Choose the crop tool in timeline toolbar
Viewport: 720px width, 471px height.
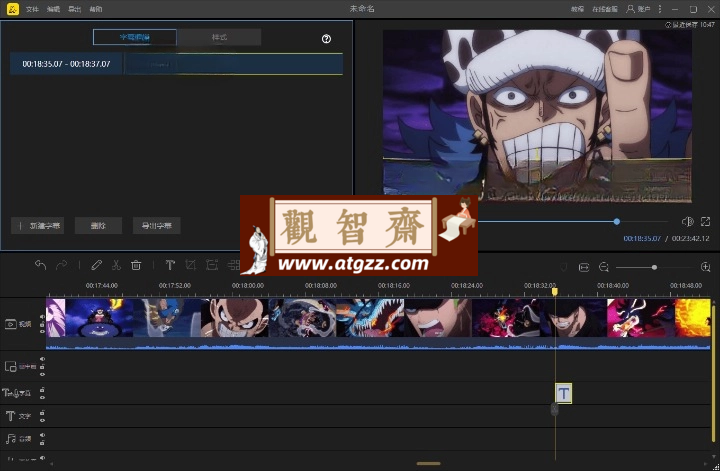[191, 265]
